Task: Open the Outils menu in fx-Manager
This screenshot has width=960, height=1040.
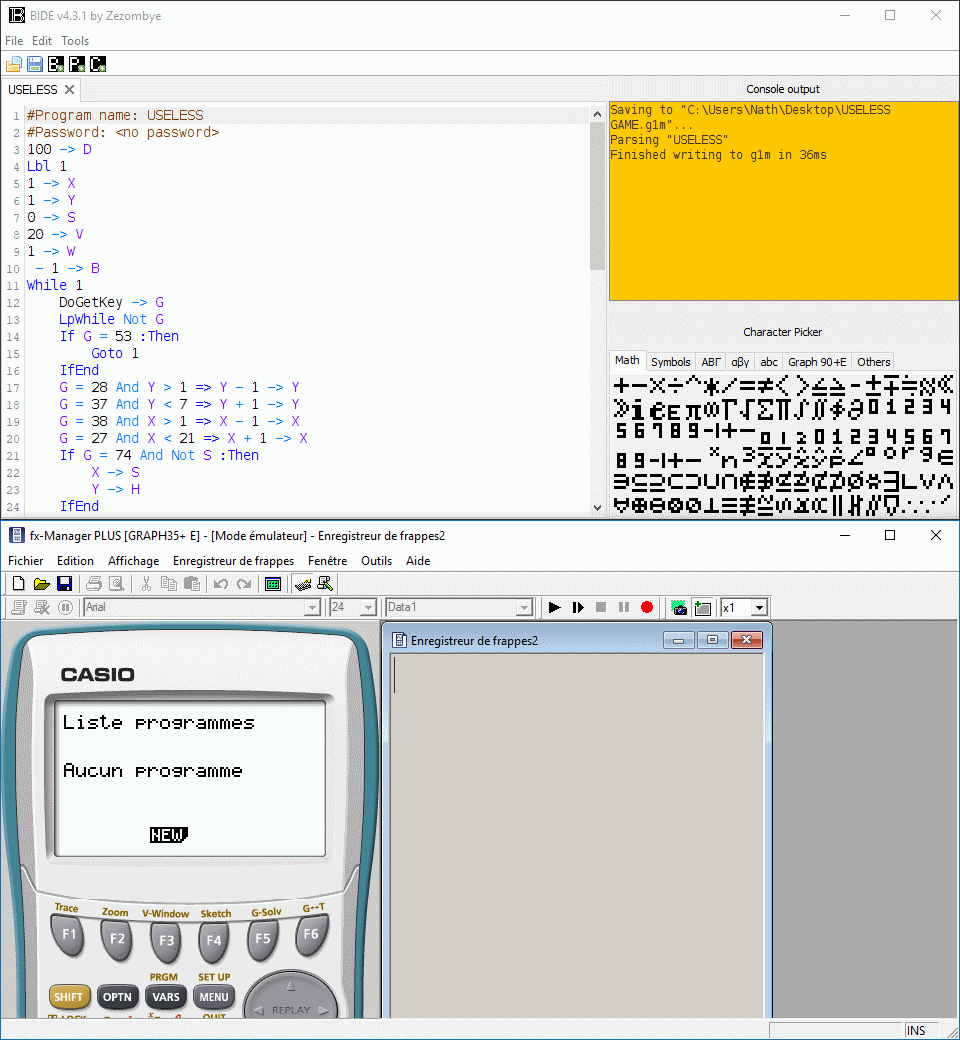Action: tap(376, 560)
